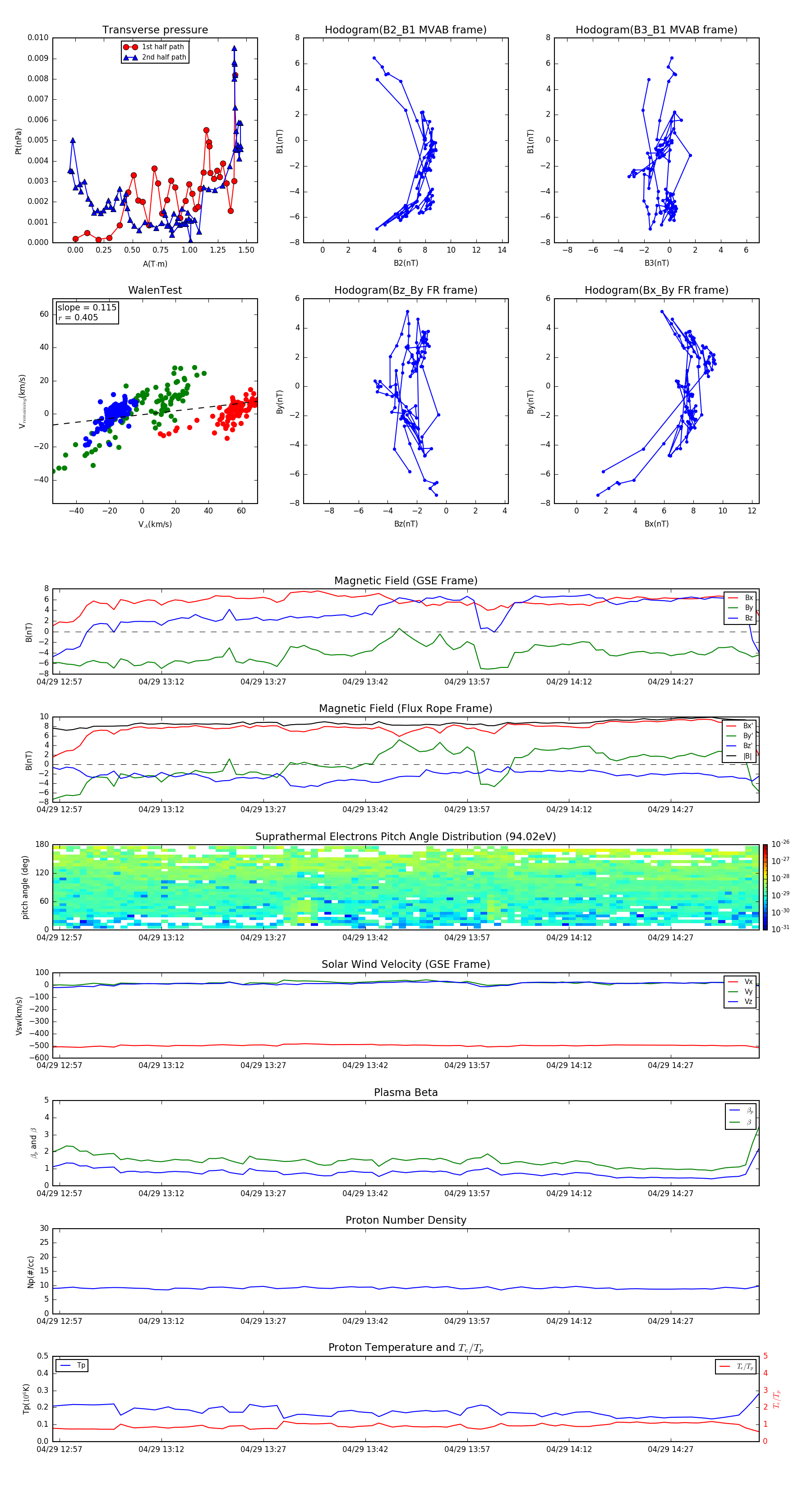
Task: Select the "r = 0.405" annotation
Action: point(78,317)
